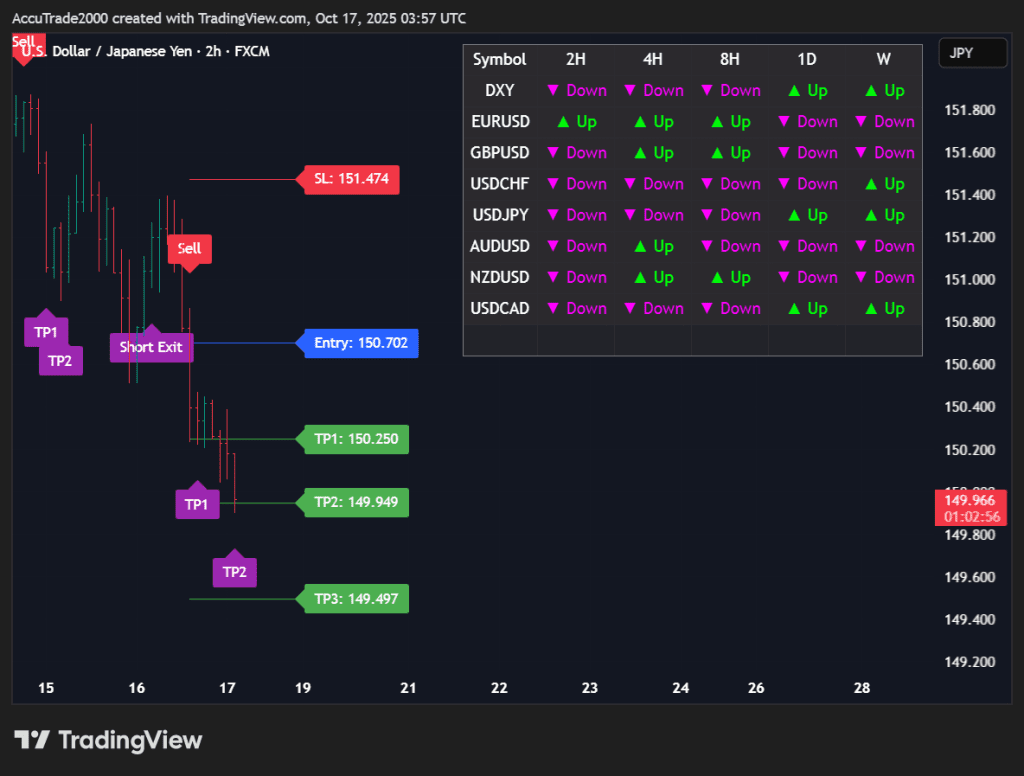The height and width of the screenshot is (776, 1024).
Task: Click the green Up arrow in EURUSD 2H cell
Action: (x=563, y=122)
